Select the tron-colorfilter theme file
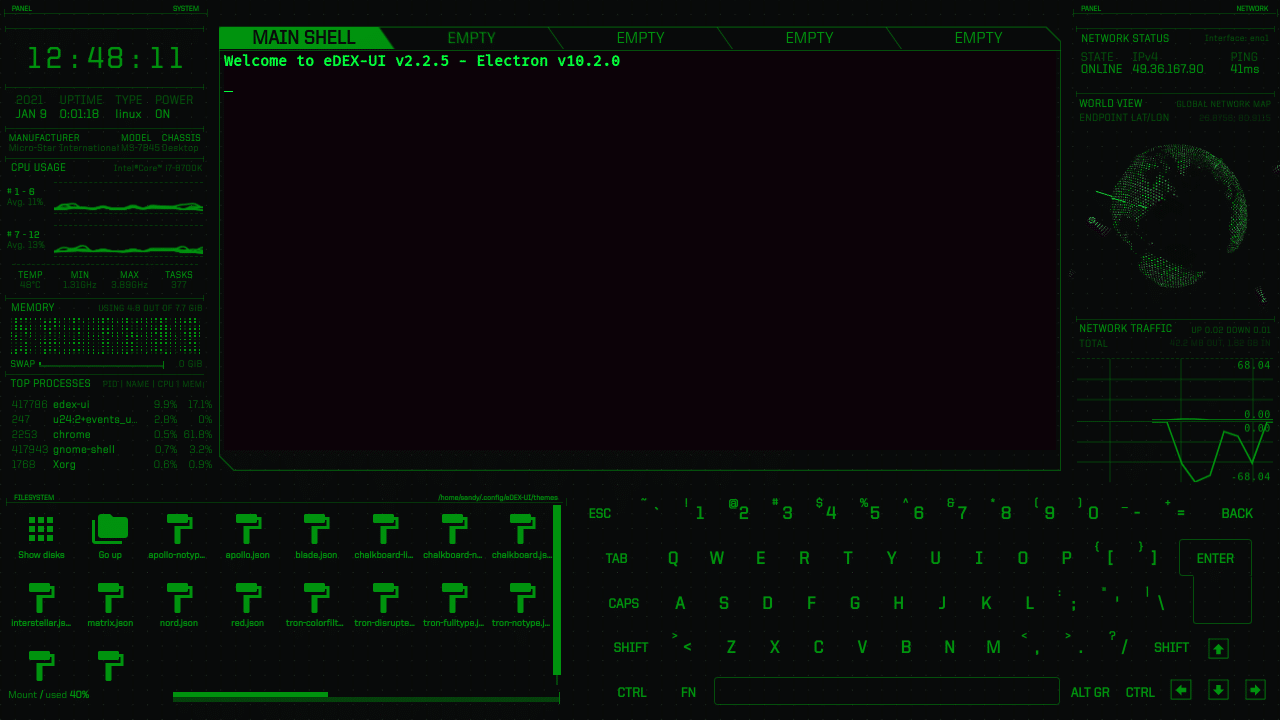The width and height of the screenshot is (1280, 720). click(317, 600)
